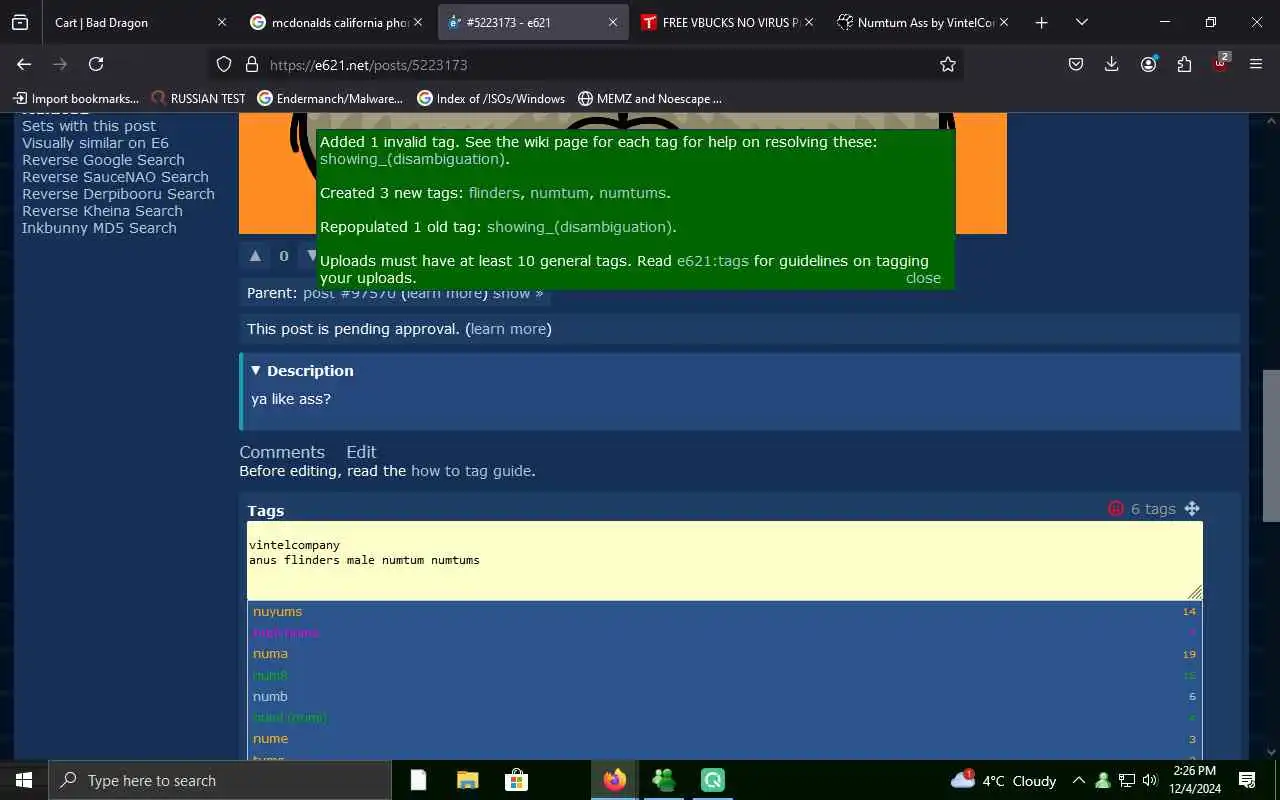Viewport: 1280px width, 800px height.
Task: Open Index of /ISOs/Windows bookmark
Action: click(491, 98)
